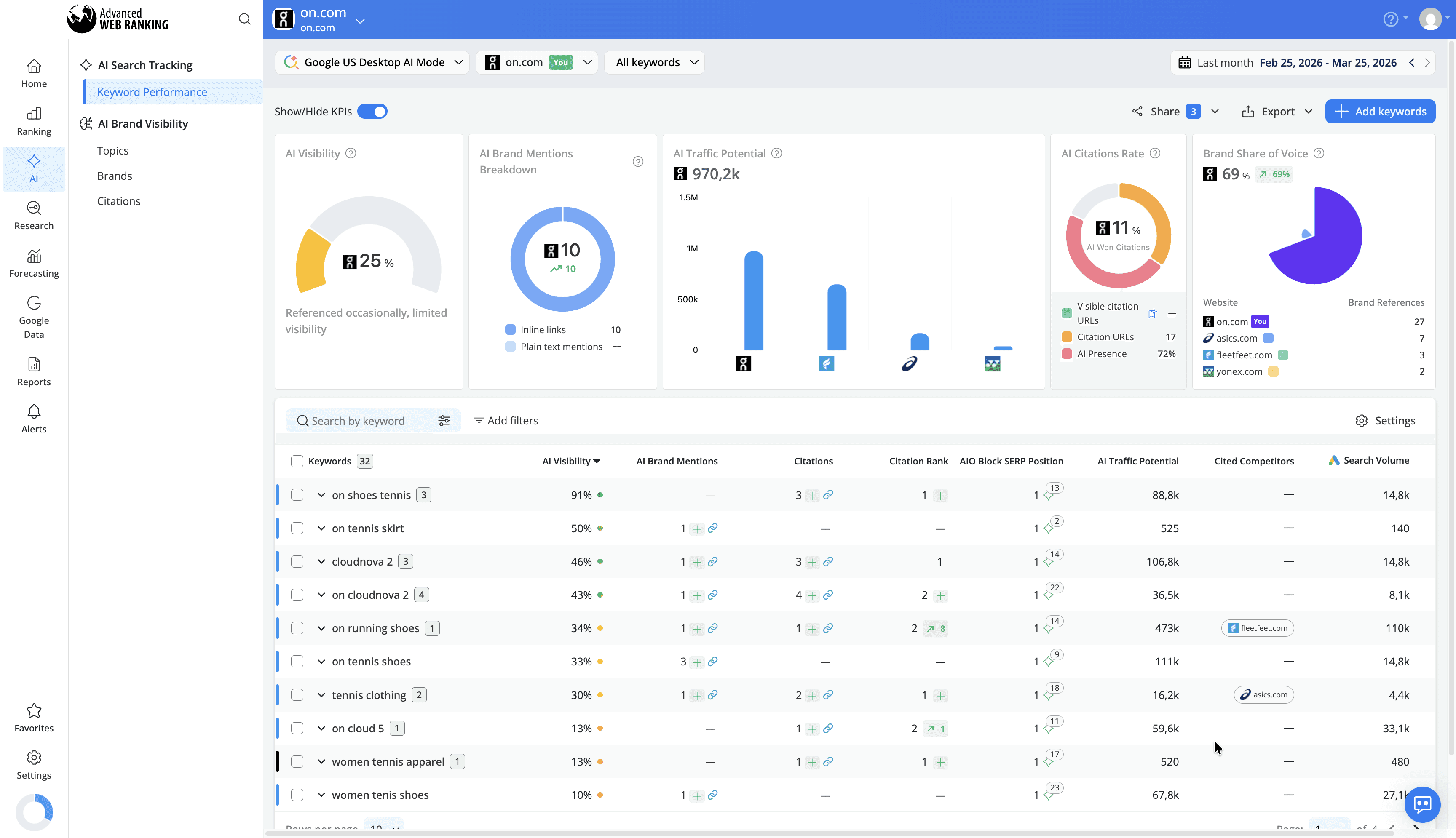Viewport: 1456px width, 838px height.
Task: Check the select-all Keywords checkbox
Action: pos(297,461)
